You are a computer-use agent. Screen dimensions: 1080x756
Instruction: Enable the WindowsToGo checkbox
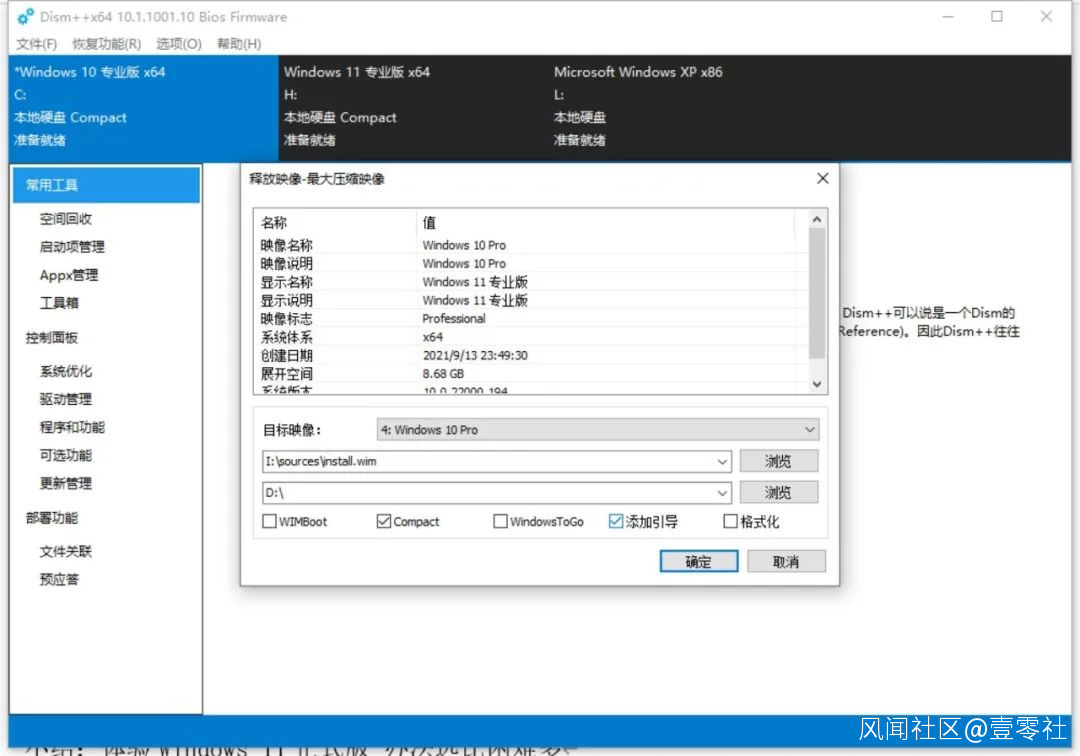(x=501, y=521)
